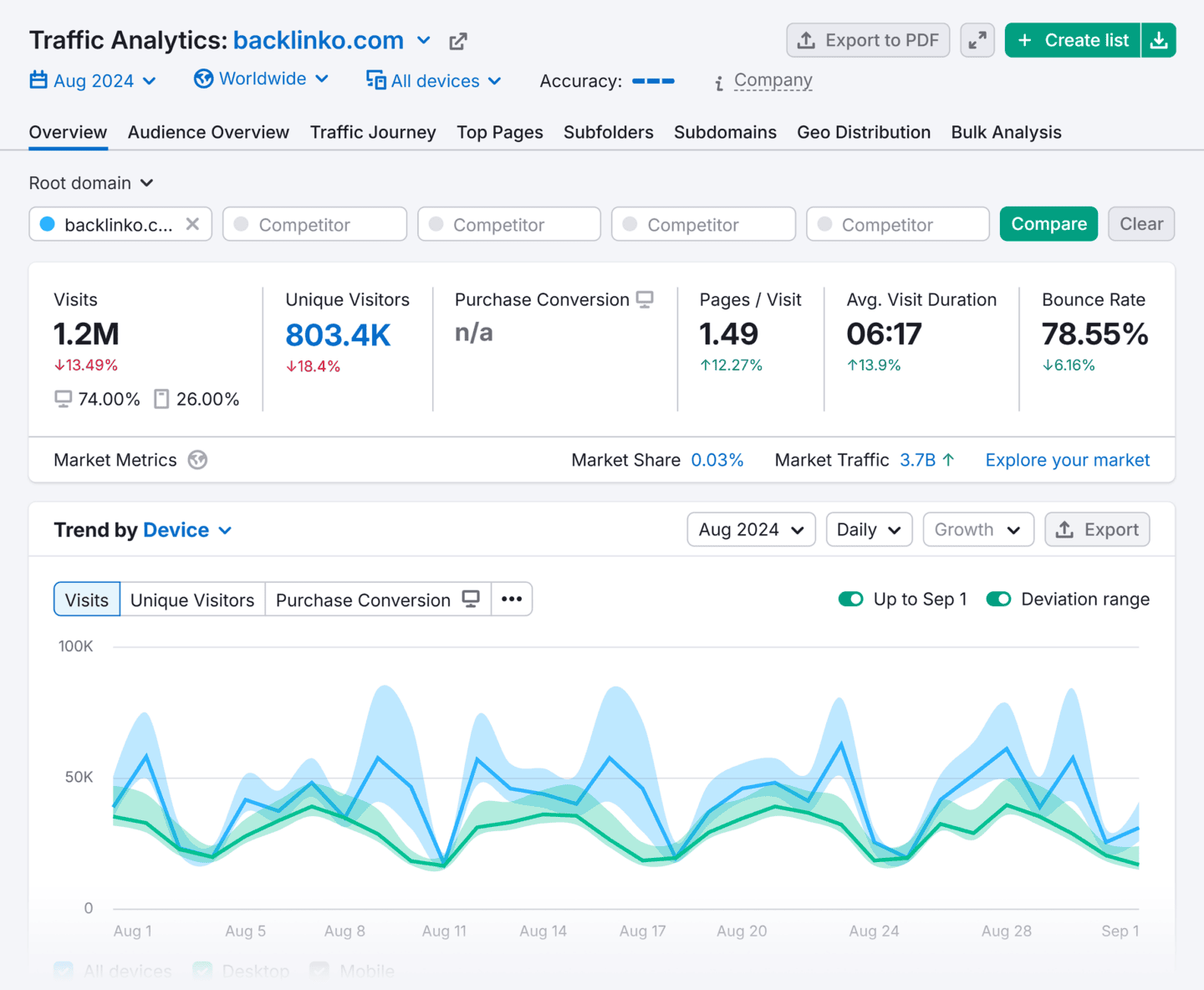The image size is (1204, 990).
Task: Click calendar icon next to Aug 2024
Action: [38, 80]
